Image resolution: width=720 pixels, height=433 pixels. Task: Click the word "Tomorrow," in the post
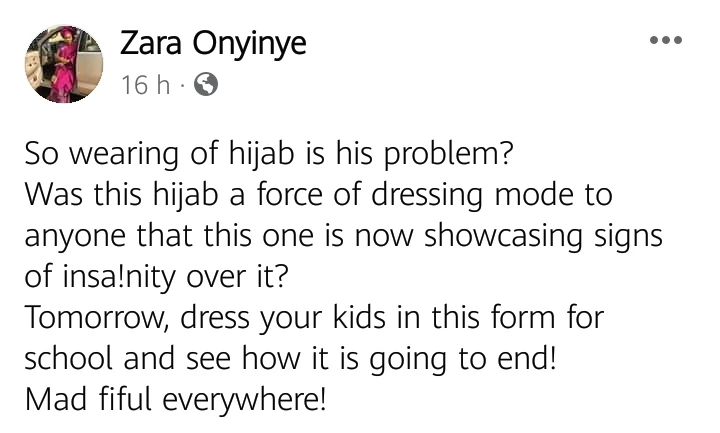pos(92,318)
